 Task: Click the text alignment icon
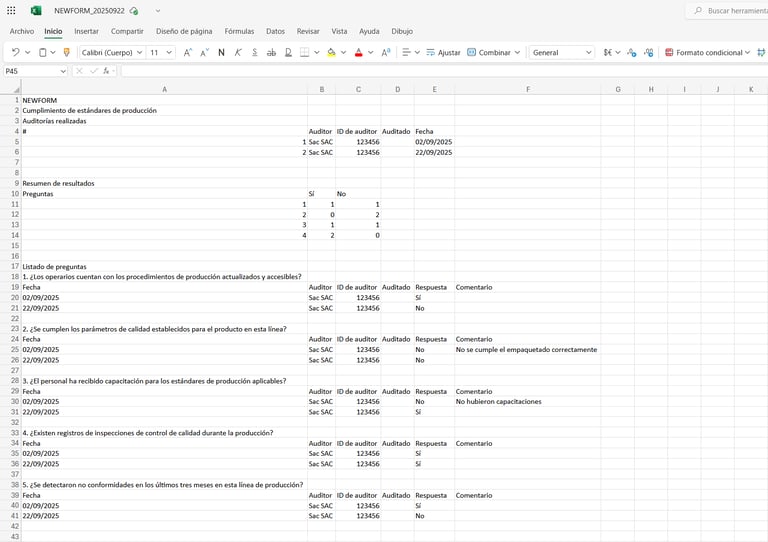406,52
